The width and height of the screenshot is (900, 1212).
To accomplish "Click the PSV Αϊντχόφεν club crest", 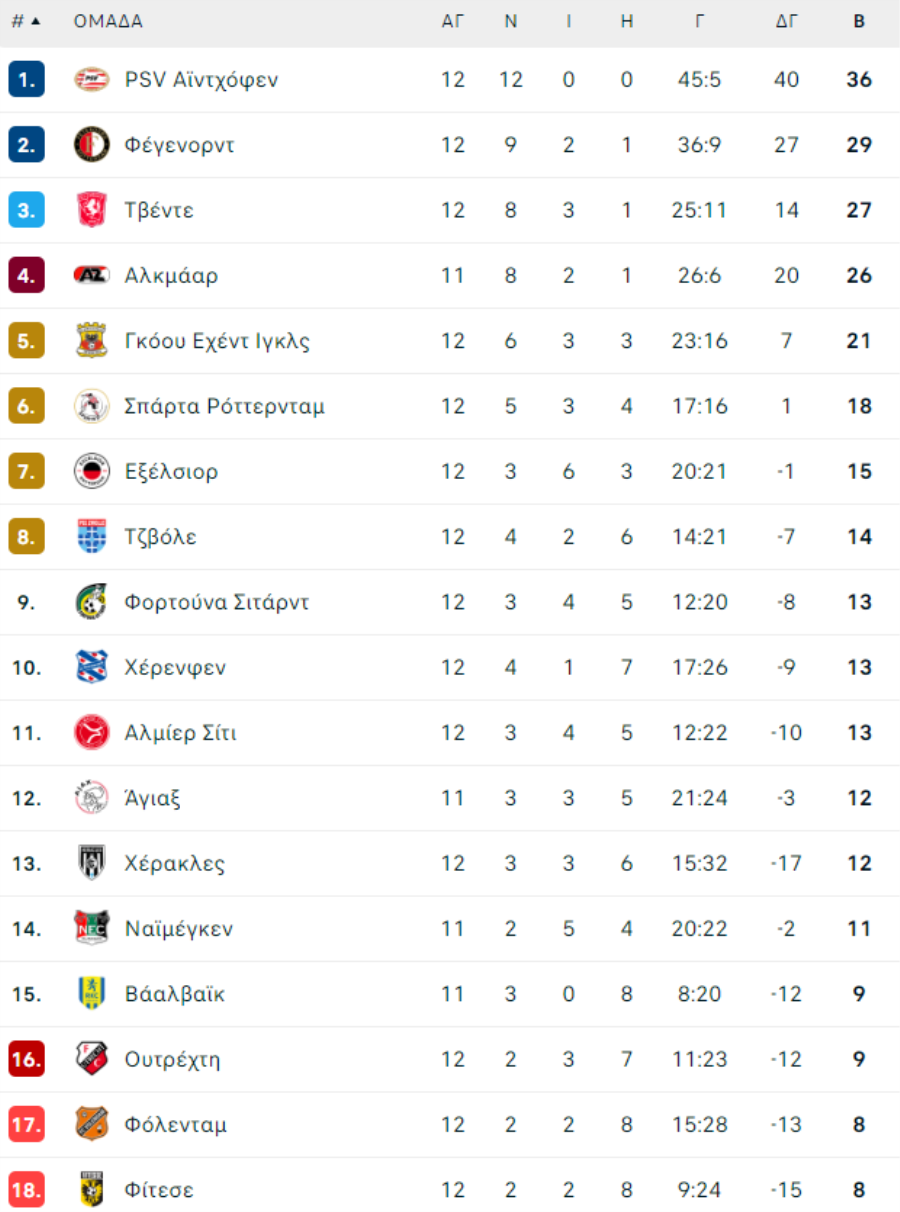I will 91,80.
